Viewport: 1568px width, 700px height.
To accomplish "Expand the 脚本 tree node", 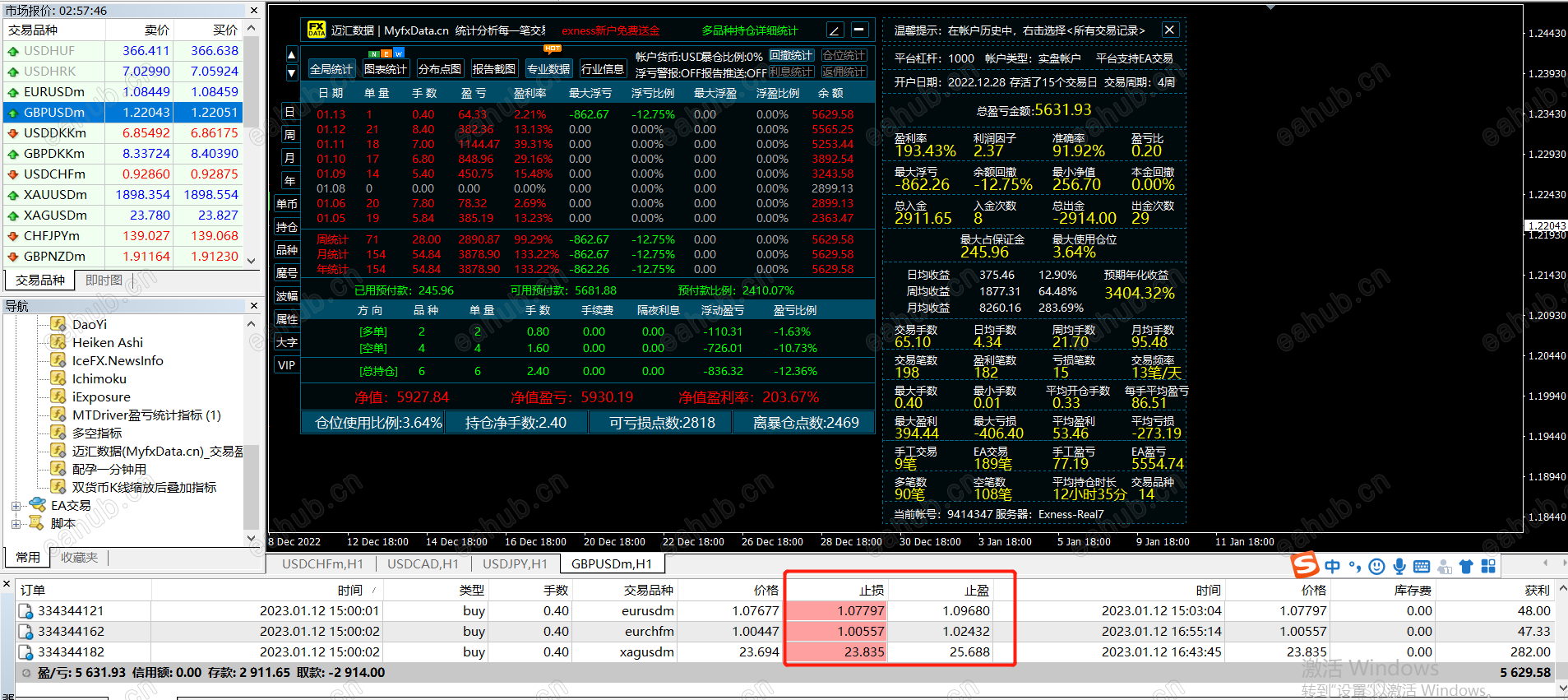I will pyautogui.click(x=16, y=524).
